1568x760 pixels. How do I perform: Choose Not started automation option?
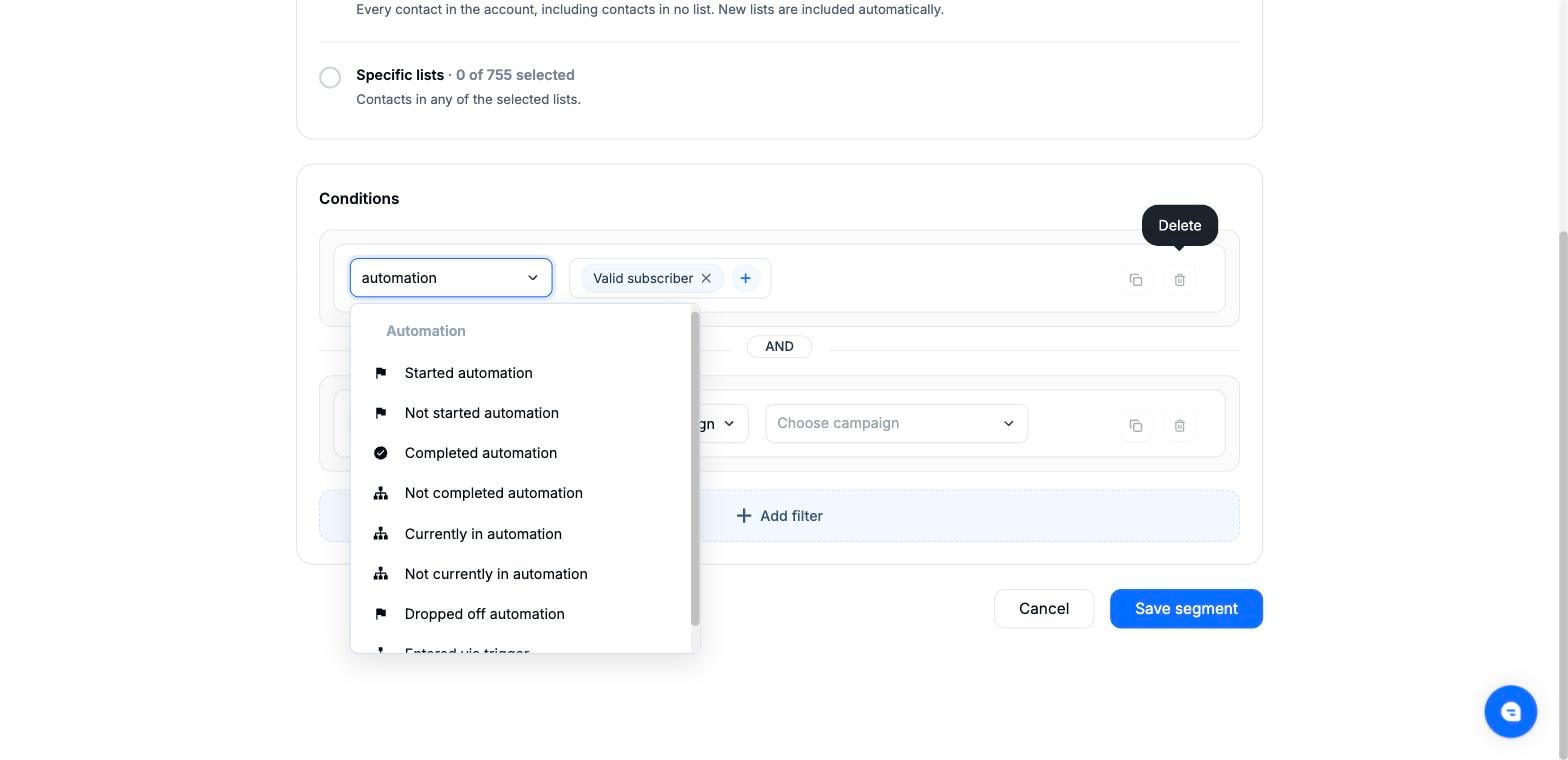tap(520, 413)
